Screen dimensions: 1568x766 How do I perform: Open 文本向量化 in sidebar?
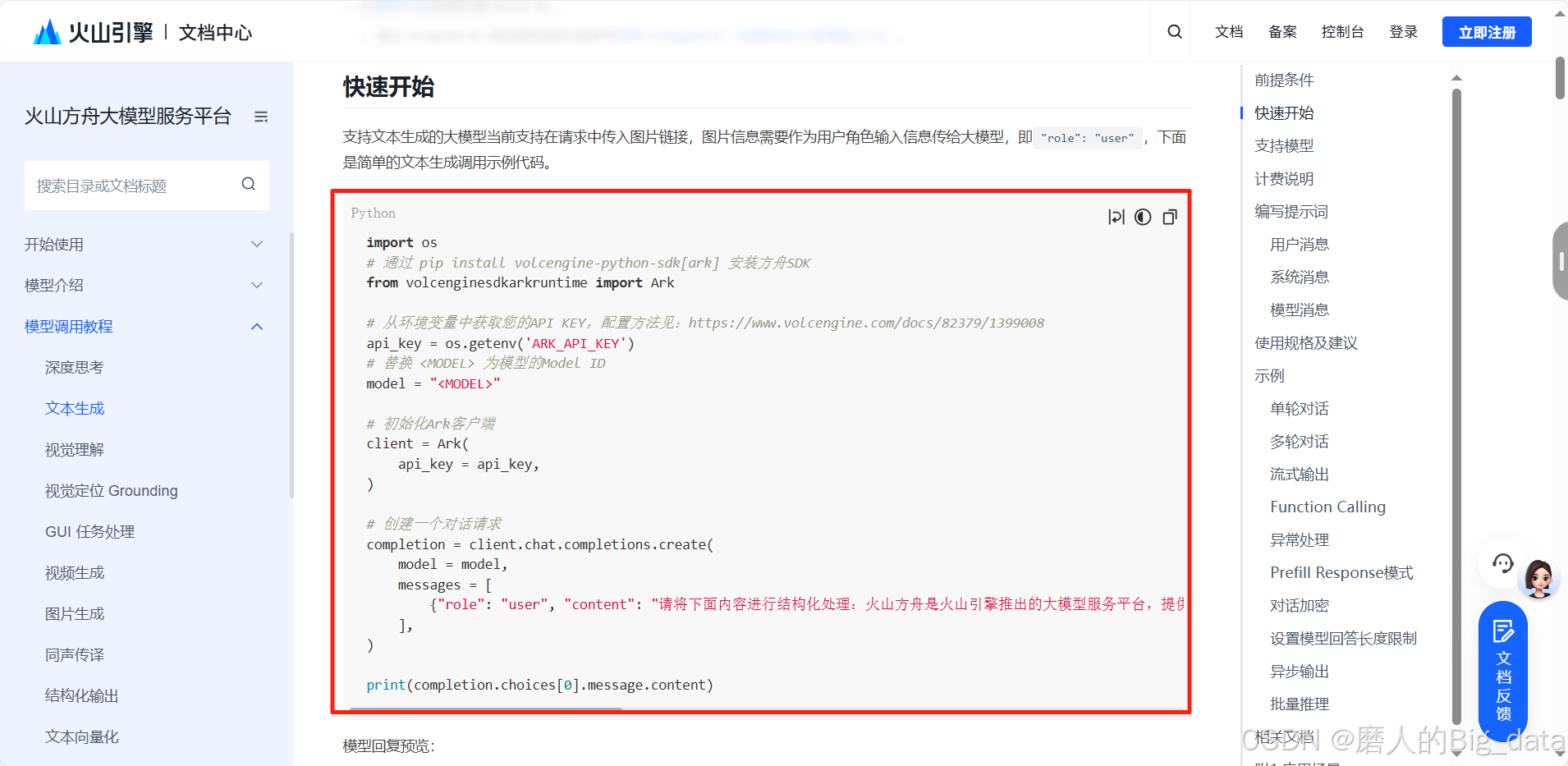(82, 737)
